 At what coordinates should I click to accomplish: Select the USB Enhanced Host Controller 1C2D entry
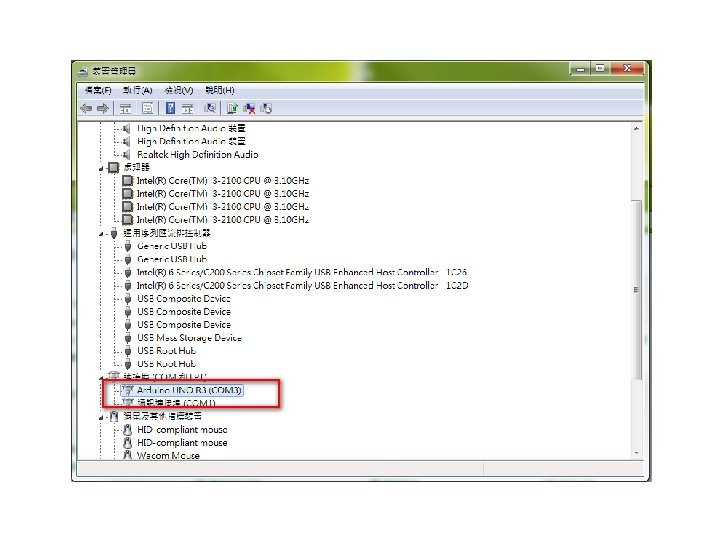pos(303,286)
